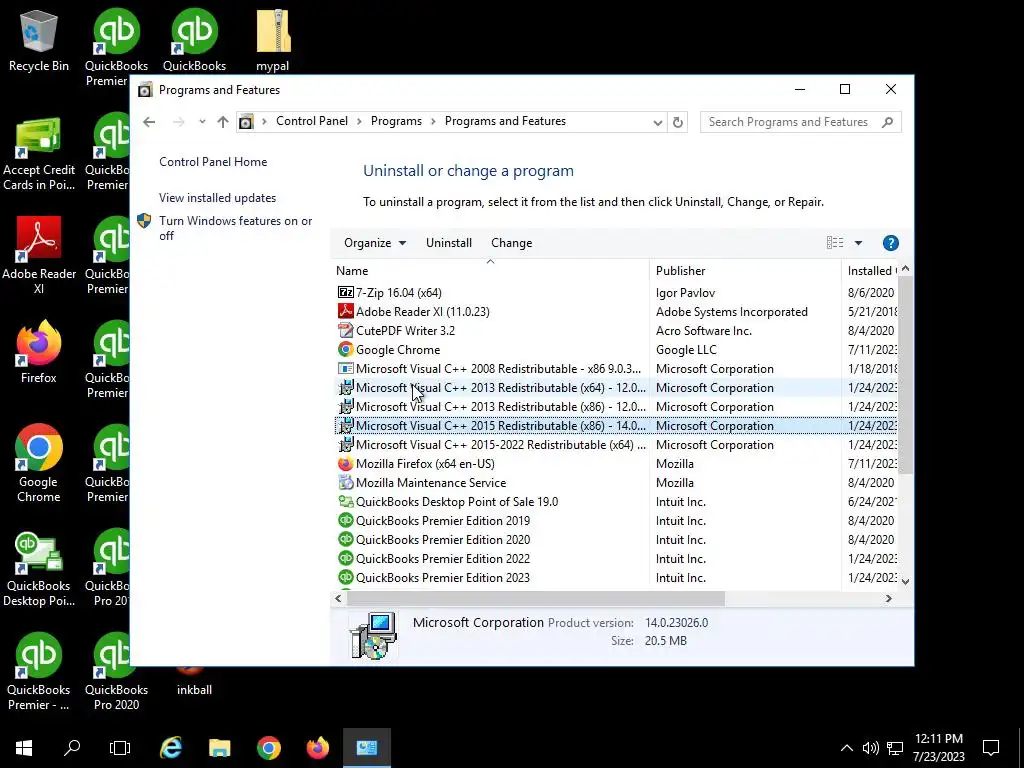Click Uninstall in the toolbar
The image size is (1024, 768).
pyautogui.click(x=449, y=243)
